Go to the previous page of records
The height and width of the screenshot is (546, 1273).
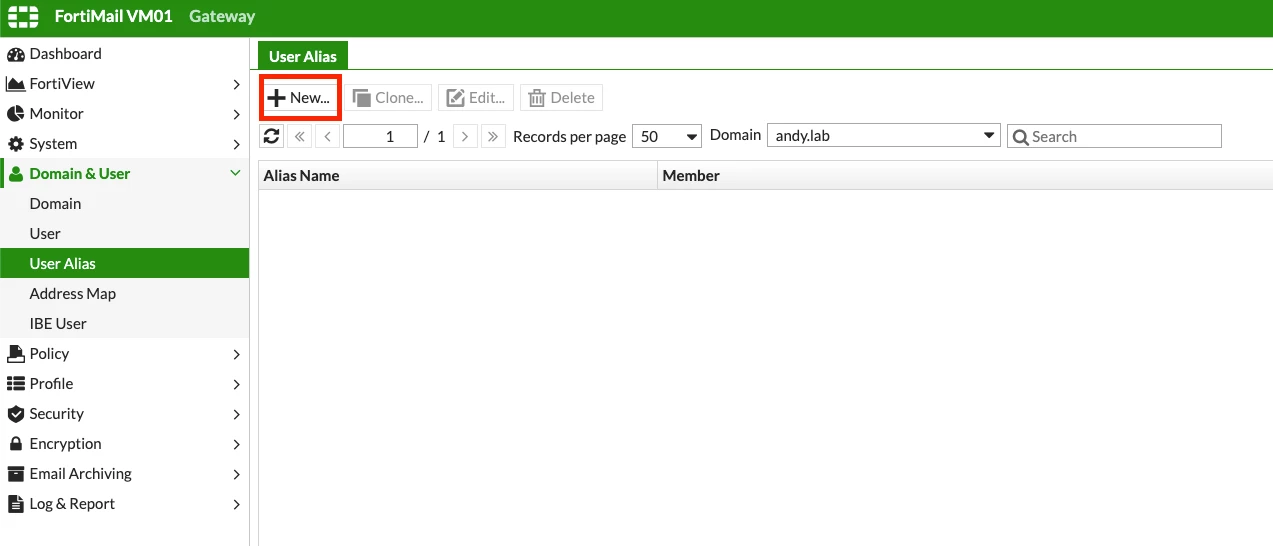tap(328, 136)
